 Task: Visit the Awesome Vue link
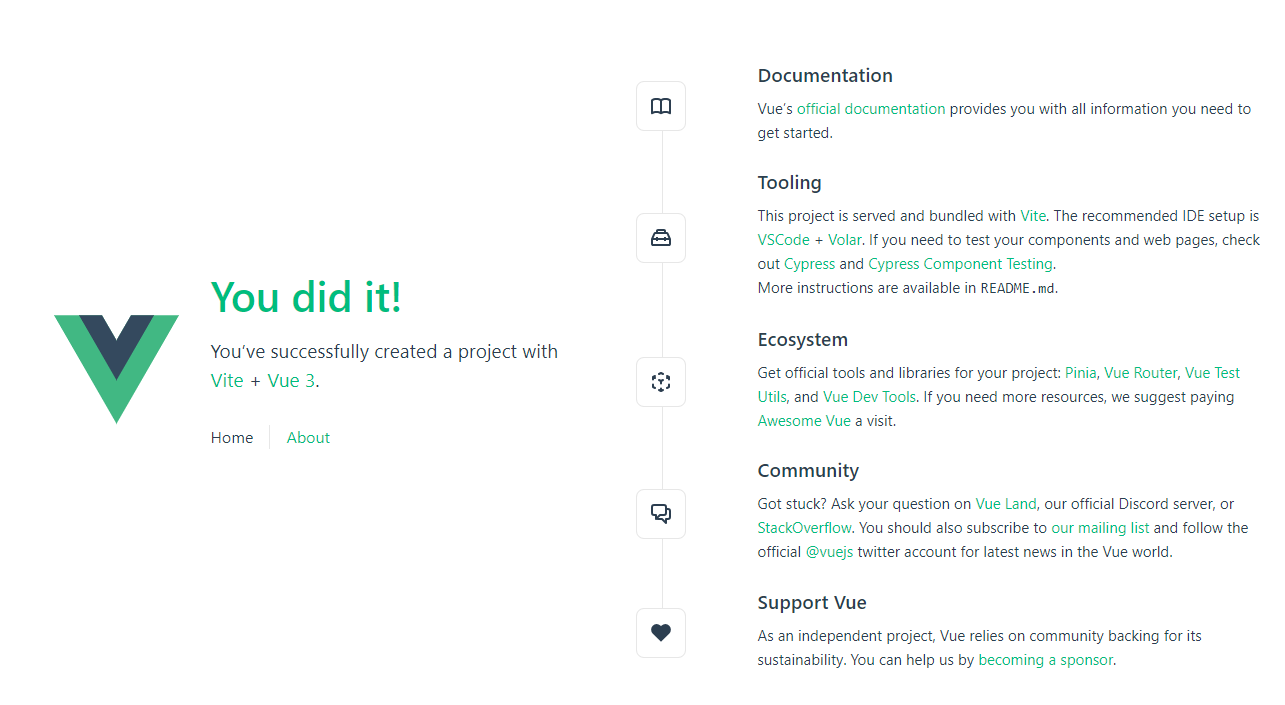click(804, 421)
